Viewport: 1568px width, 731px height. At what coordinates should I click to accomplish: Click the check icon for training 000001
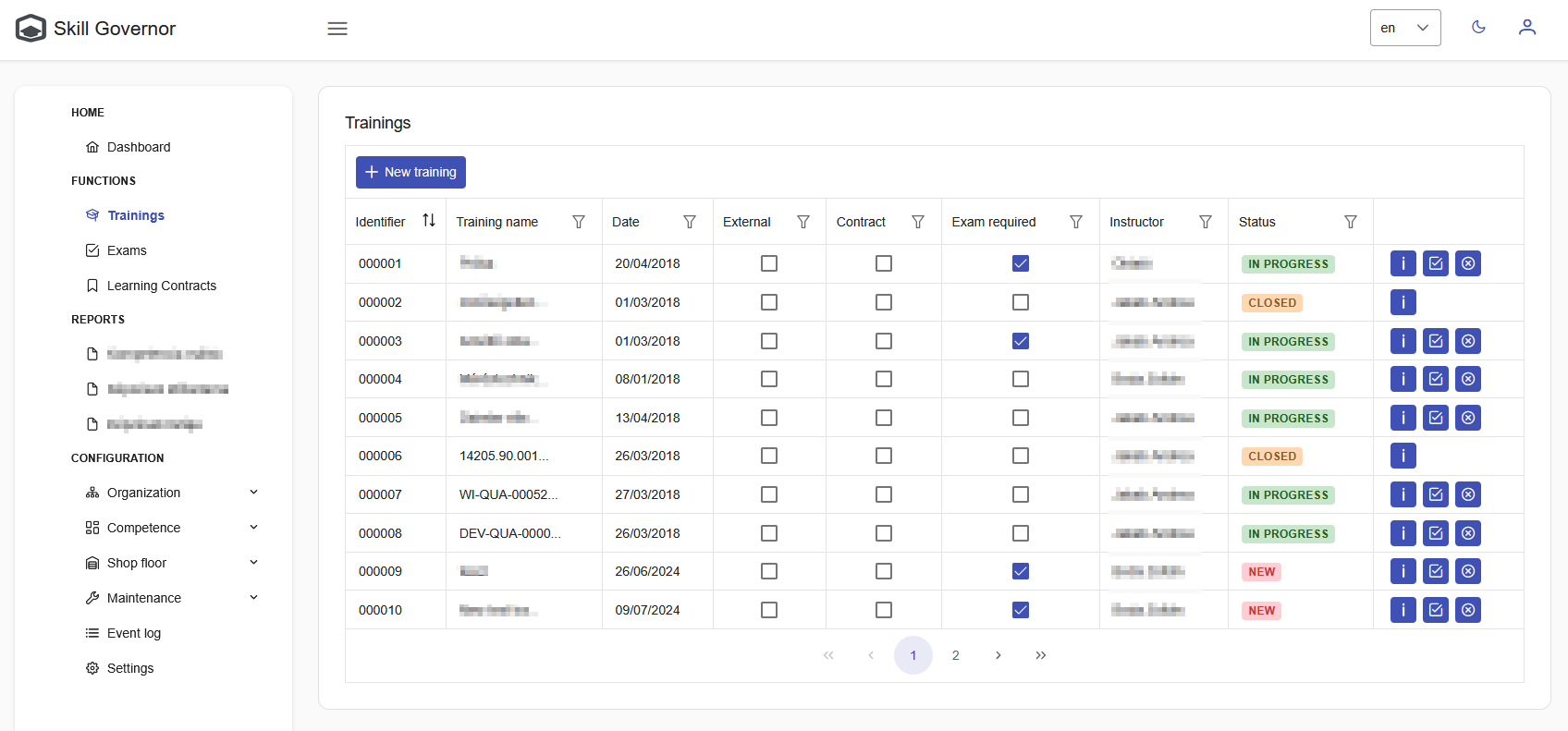click(x=1435, y=263)
